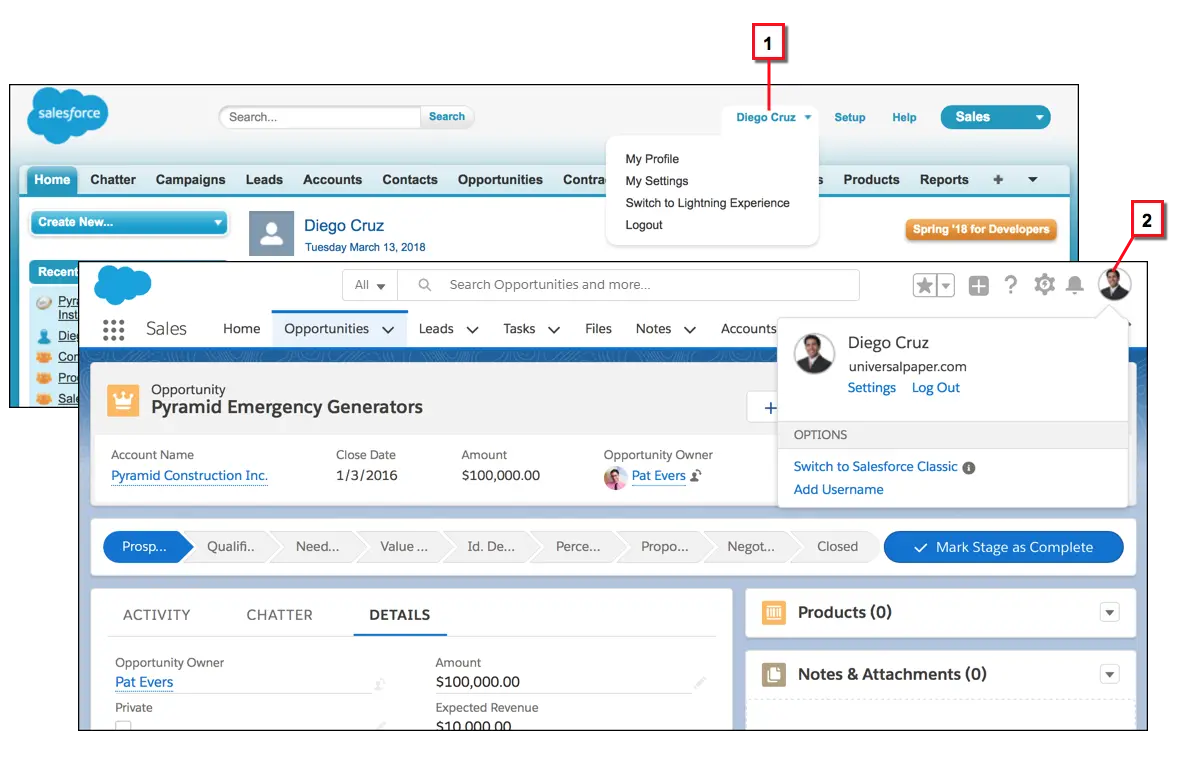
Task: Click the Add Username link
Action: click(x=838, y=490)
